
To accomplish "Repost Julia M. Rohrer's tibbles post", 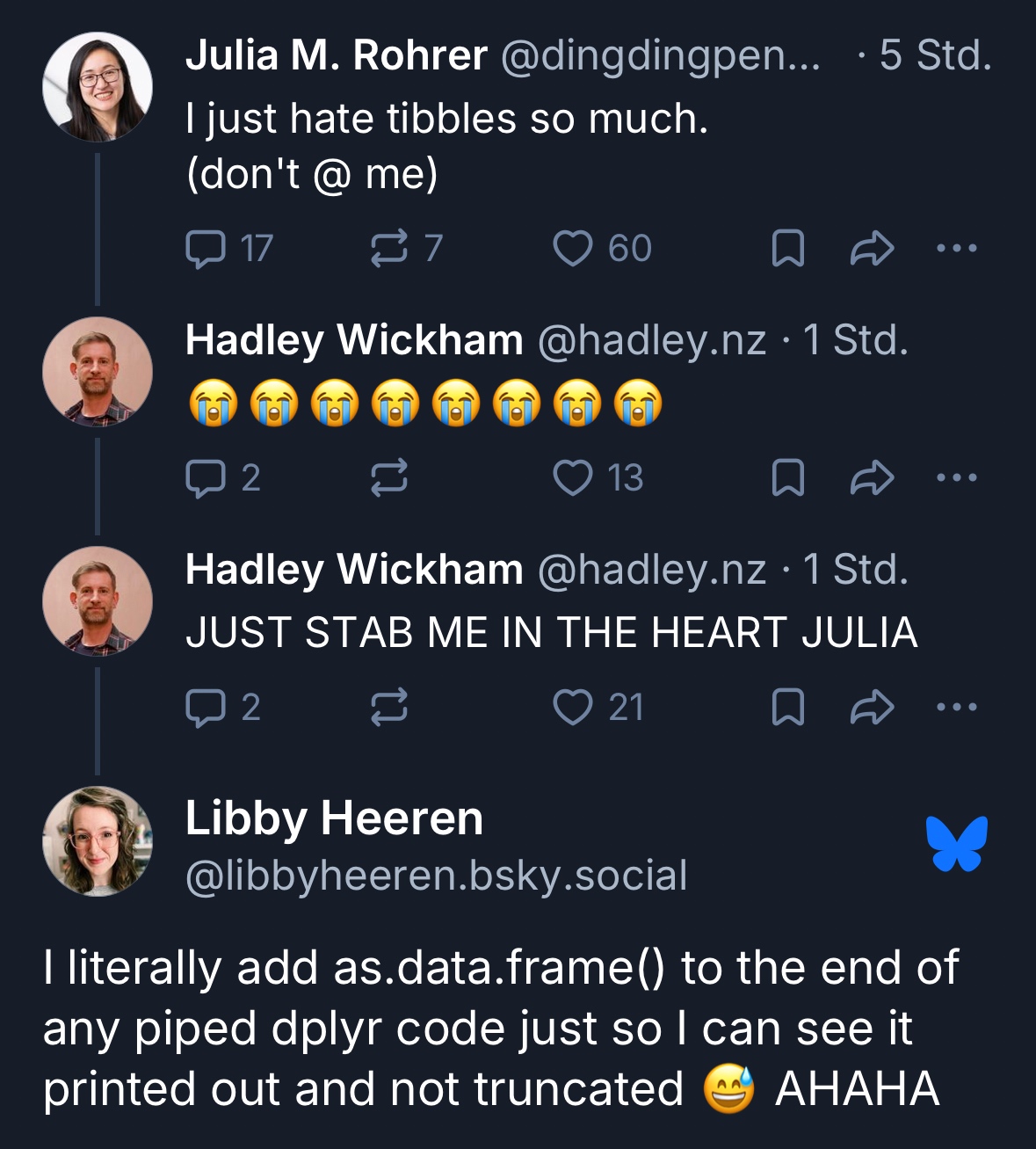I will point(389,249).
